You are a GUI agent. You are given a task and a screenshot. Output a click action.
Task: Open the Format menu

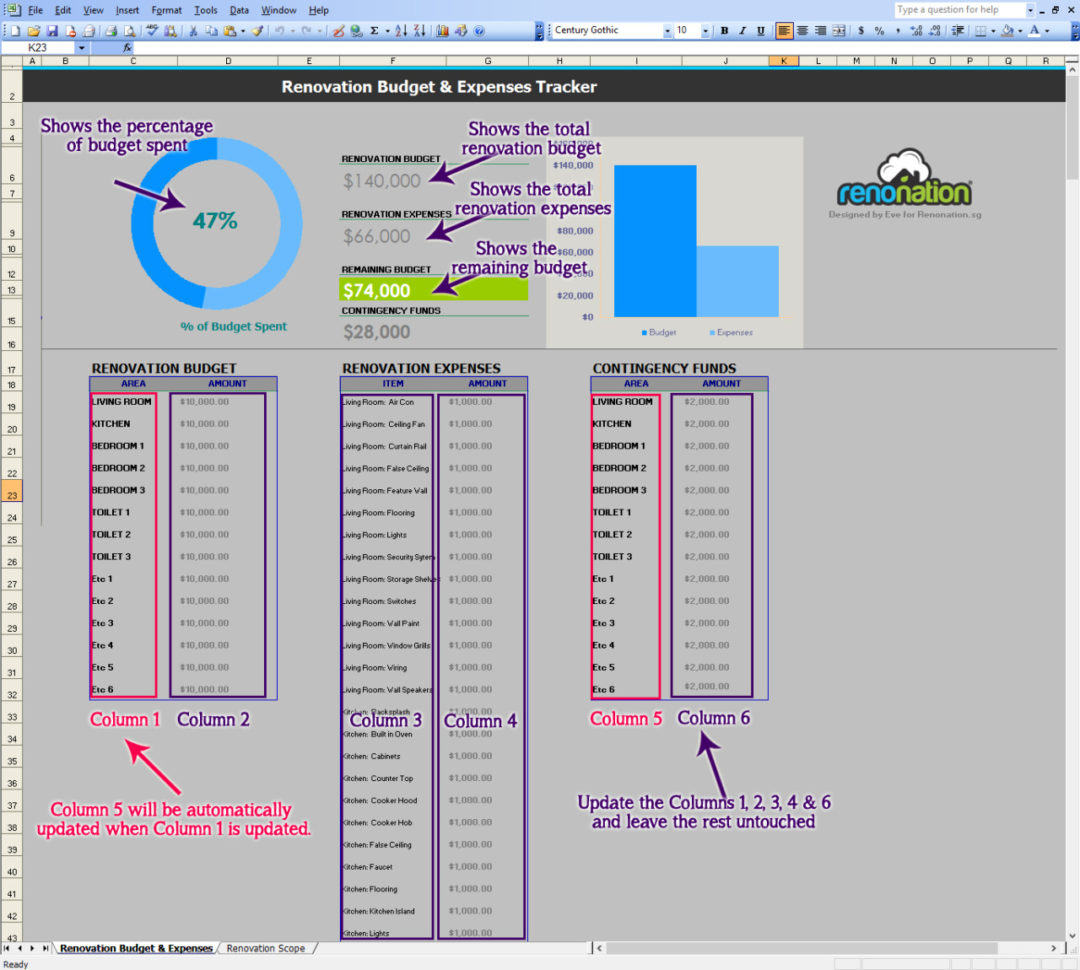165,10
